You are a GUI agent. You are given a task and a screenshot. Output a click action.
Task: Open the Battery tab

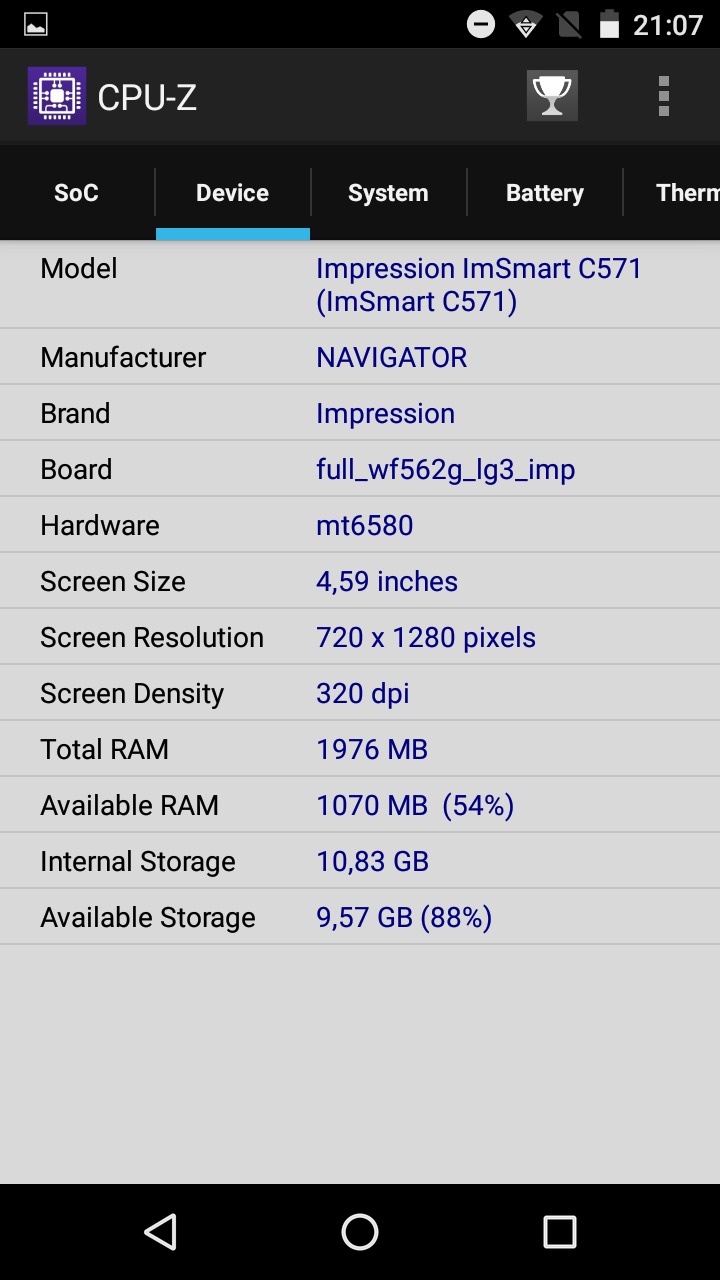pyautogui.click(x=545, y=193)
